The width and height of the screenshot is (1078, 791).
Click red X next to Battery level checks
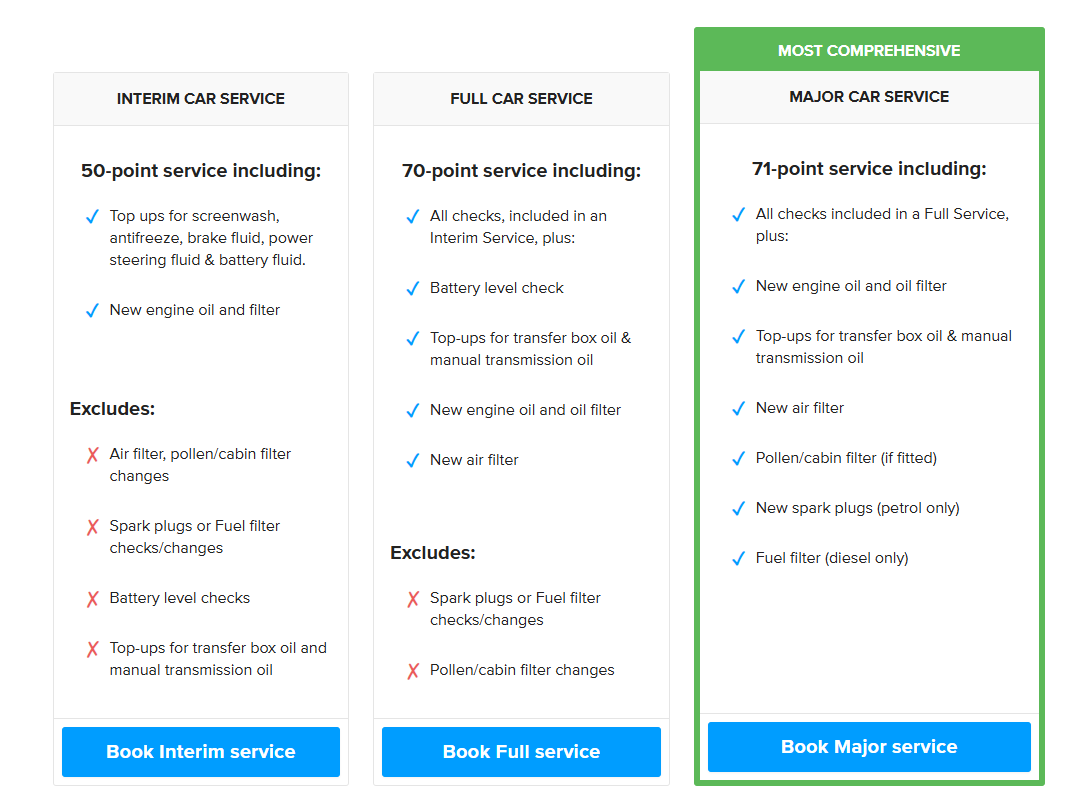pyautogui.click(x=92, y=599)
